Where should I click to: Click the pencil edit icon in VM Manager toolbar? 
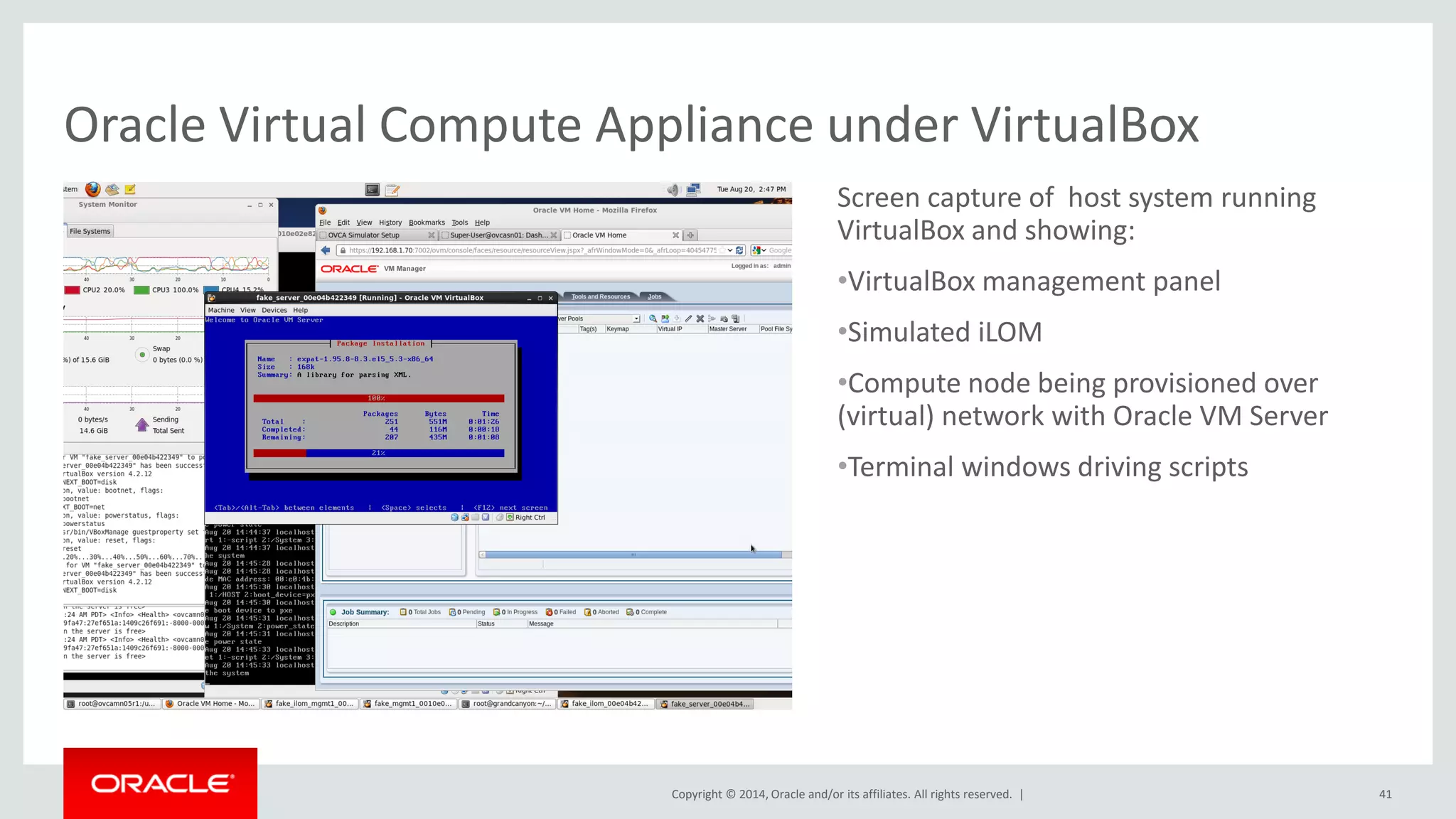[x=688, y=318]
